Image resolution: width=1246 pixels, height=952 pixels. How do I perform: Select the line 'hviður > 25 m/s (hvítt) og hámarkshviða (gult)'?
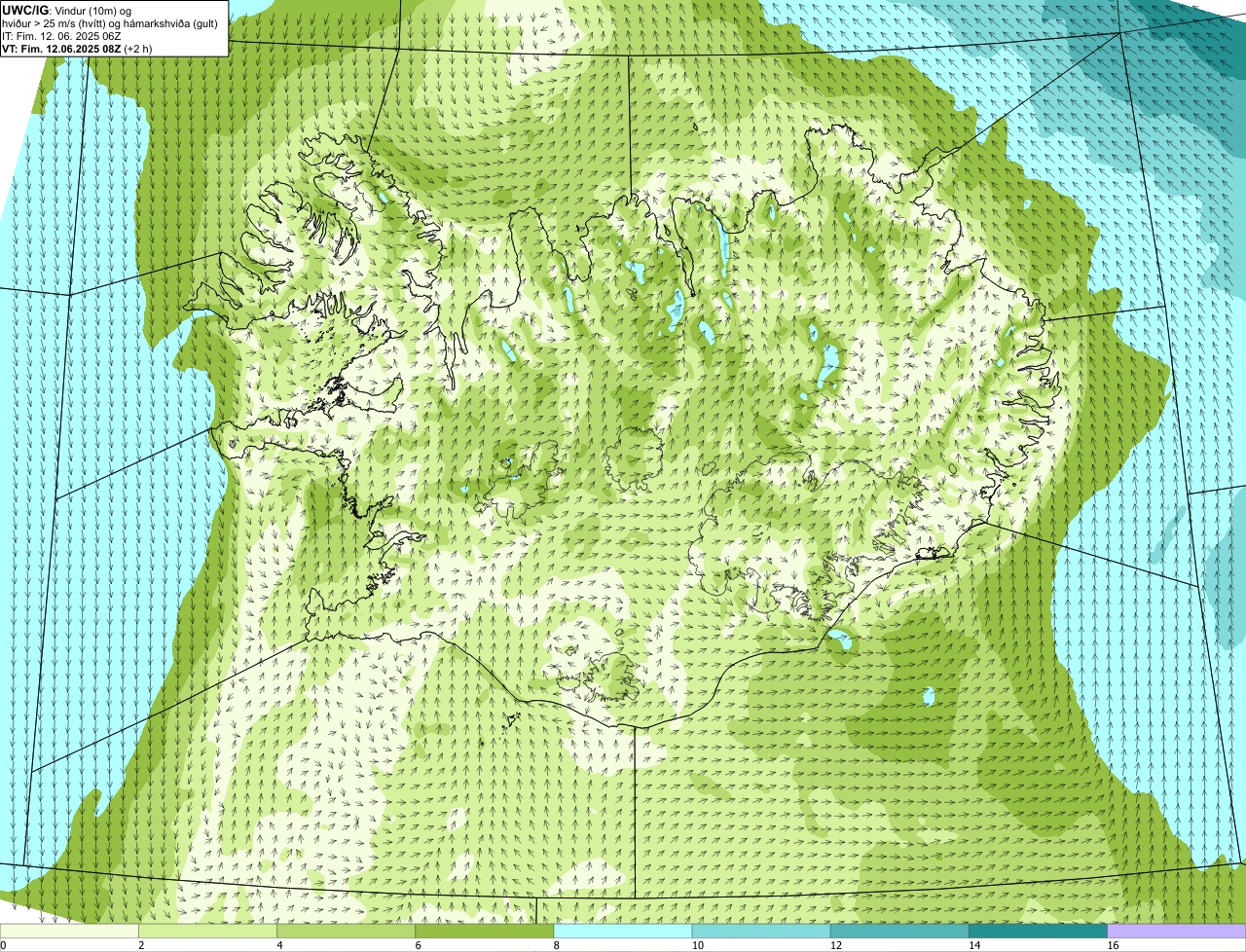[x=110, y=22]
